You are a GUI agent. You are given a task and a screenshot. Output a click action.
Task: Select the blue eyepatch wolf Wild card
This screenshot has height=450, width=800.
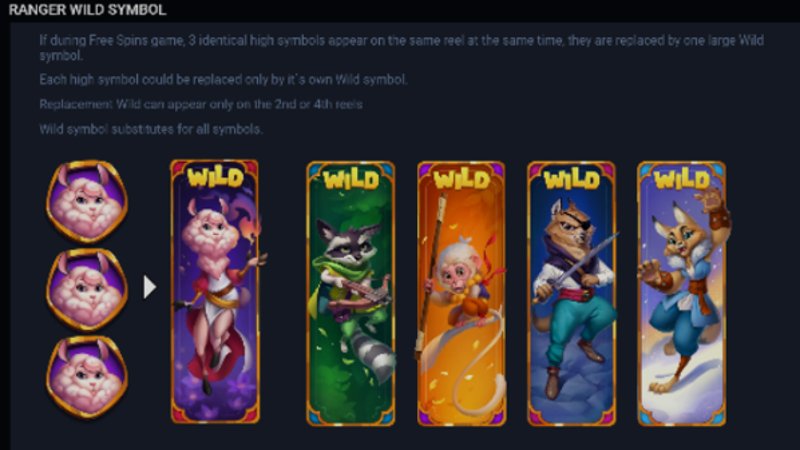click(x=571, y=293)
